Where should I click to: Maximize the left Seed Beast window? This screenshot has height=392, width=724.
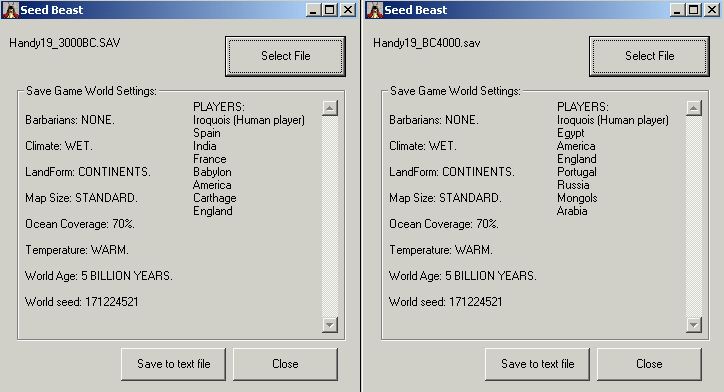330,10
